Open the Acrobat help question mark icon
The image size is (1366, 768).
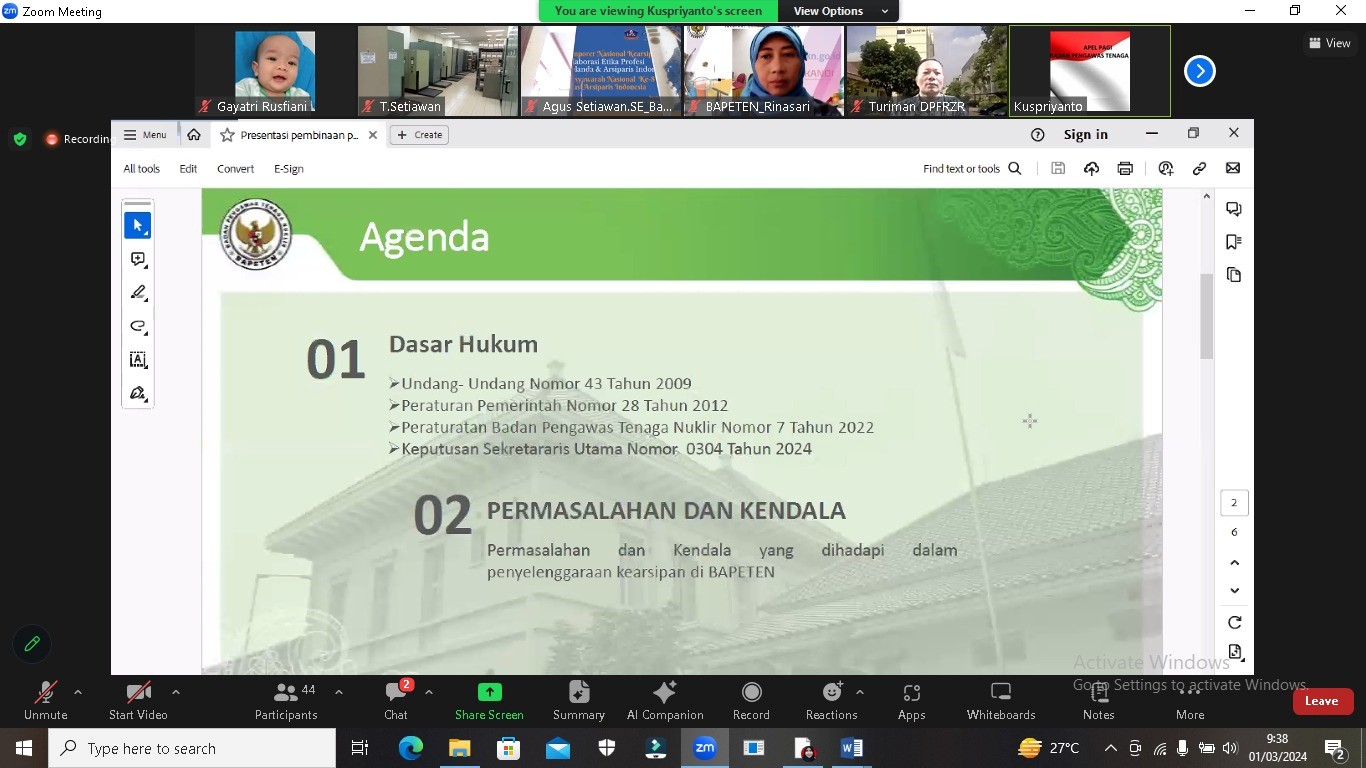coord(1038,135)
